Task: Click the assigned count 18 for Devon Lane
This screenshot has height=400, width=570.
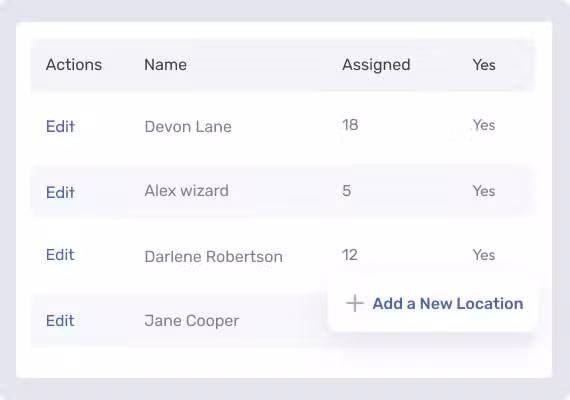Action: (x=350, y=125)
